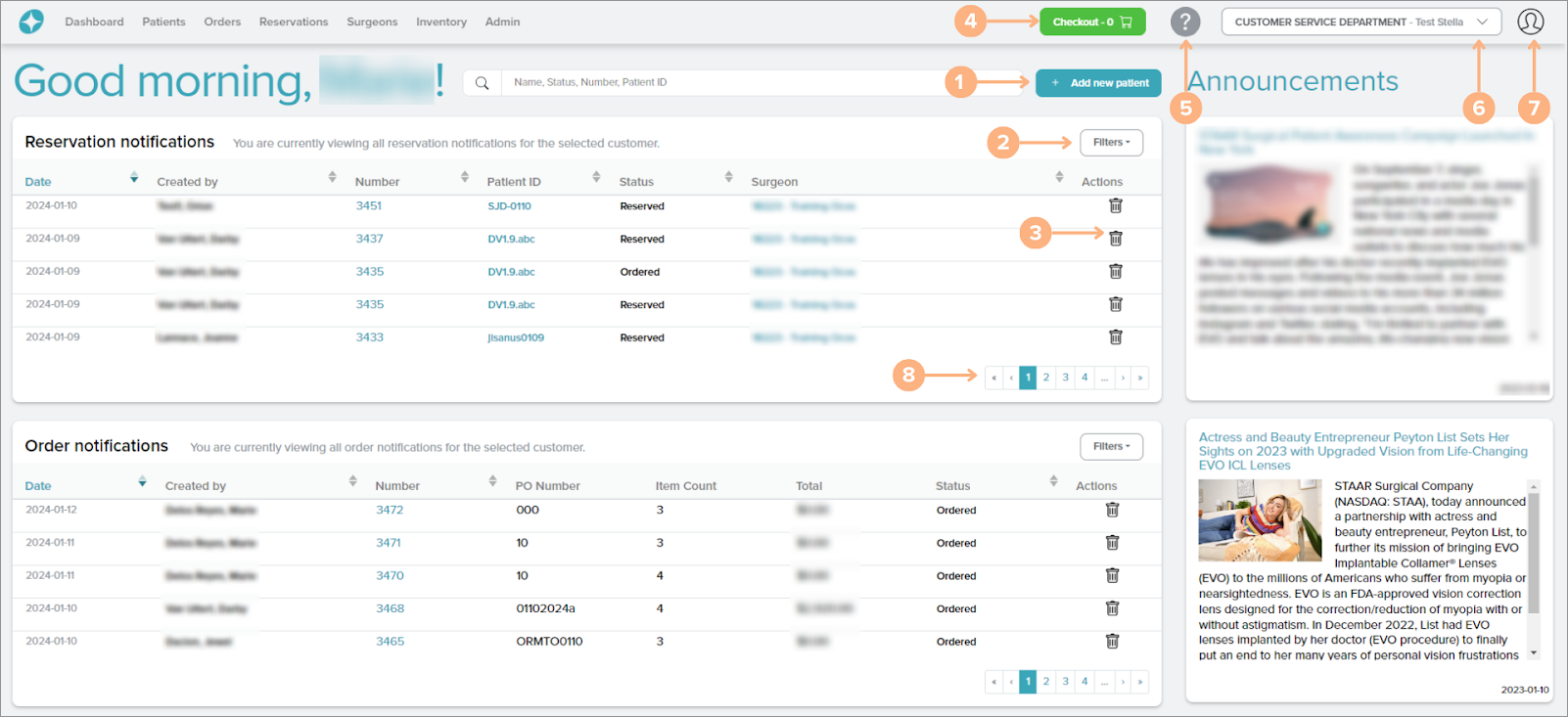
Task: Click the help question mark icon
Action: (x=1184, y=22)
